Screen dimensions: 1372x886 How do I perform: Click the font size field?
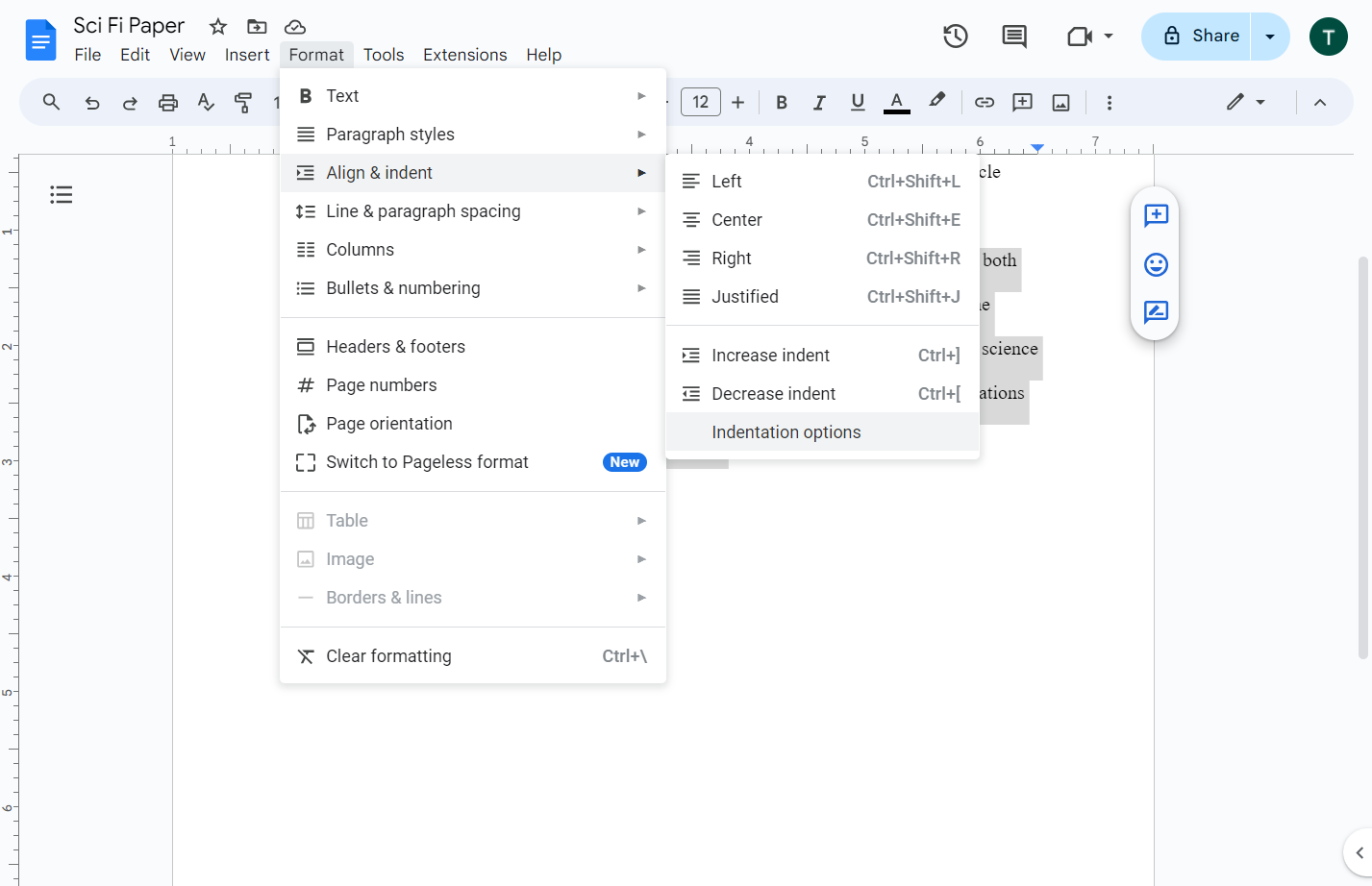(701, 102)
